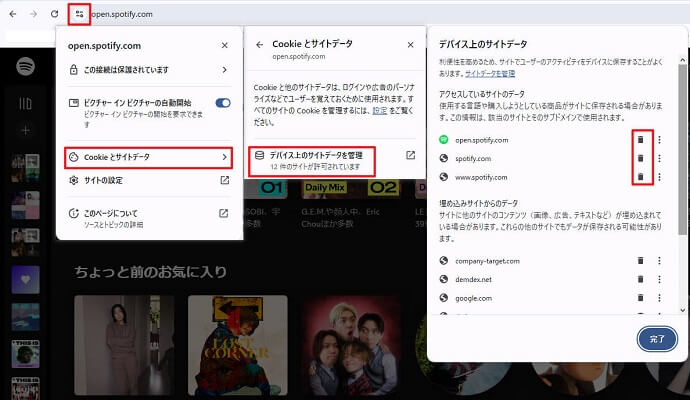Open site information icon in address bar
The image size is (690, 400).
[79, 14]
